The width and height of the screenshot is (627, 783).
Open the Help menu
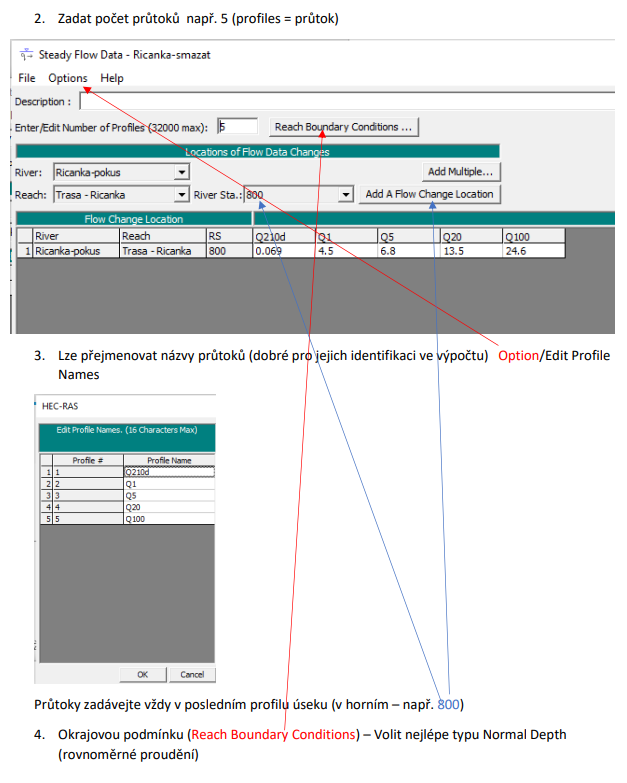[112, 78]
